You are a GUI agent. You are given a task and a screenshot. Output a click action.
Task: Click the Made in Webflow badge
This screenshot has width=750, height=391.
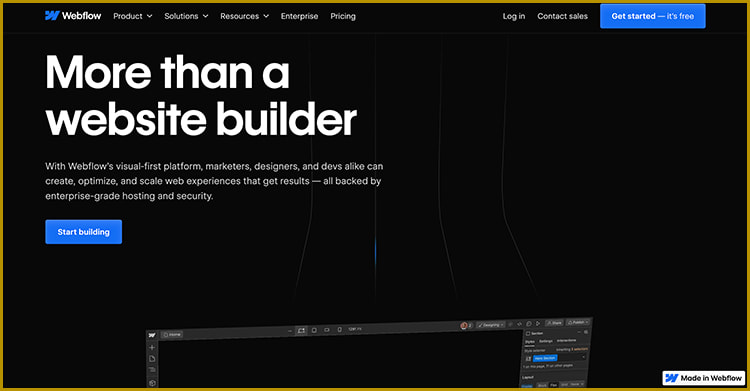tap(704, 378)
